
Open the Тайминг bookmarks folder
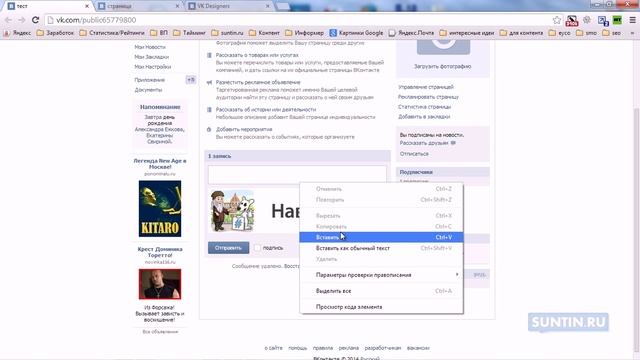(x=189, y=33)
